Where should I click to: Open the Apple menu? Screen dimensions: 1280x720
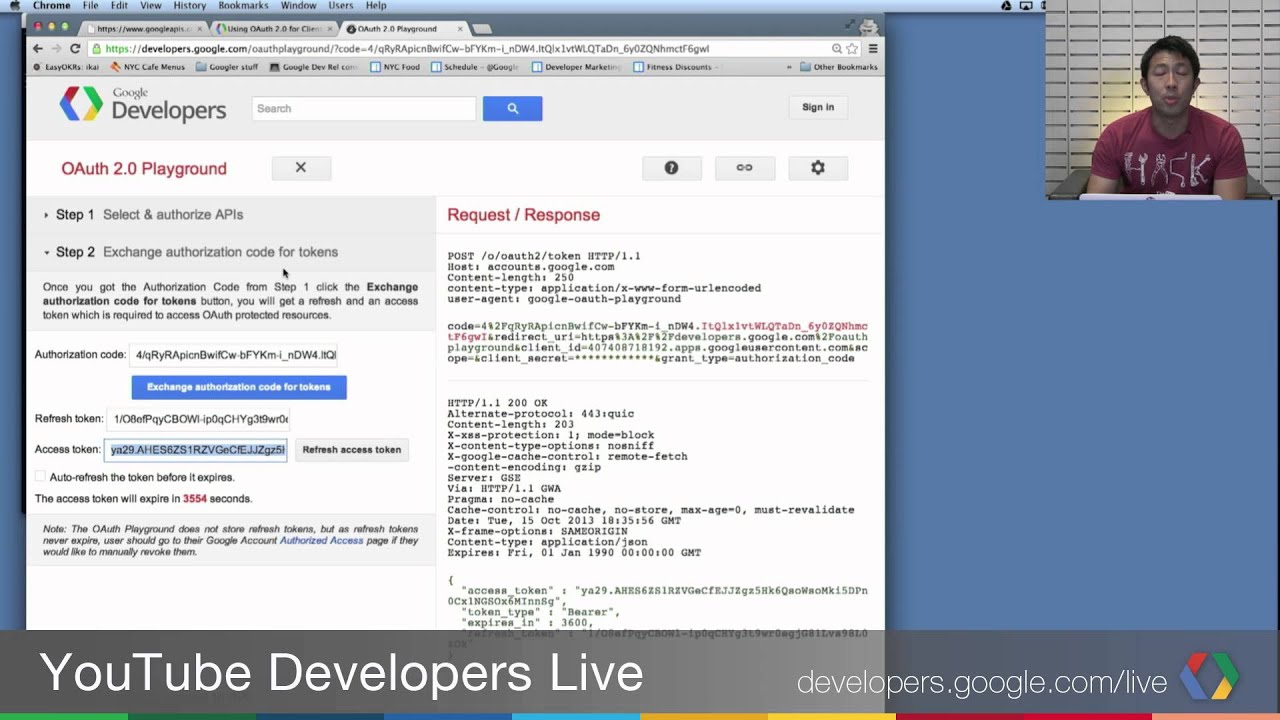tap(14, 6)
